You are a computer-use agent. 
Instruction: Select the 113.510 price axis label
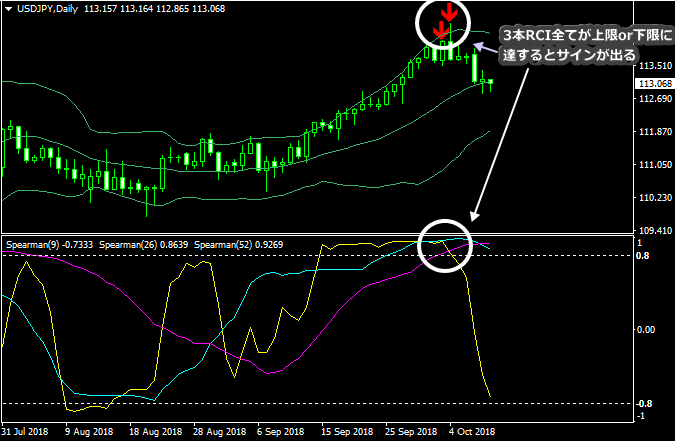655,66
